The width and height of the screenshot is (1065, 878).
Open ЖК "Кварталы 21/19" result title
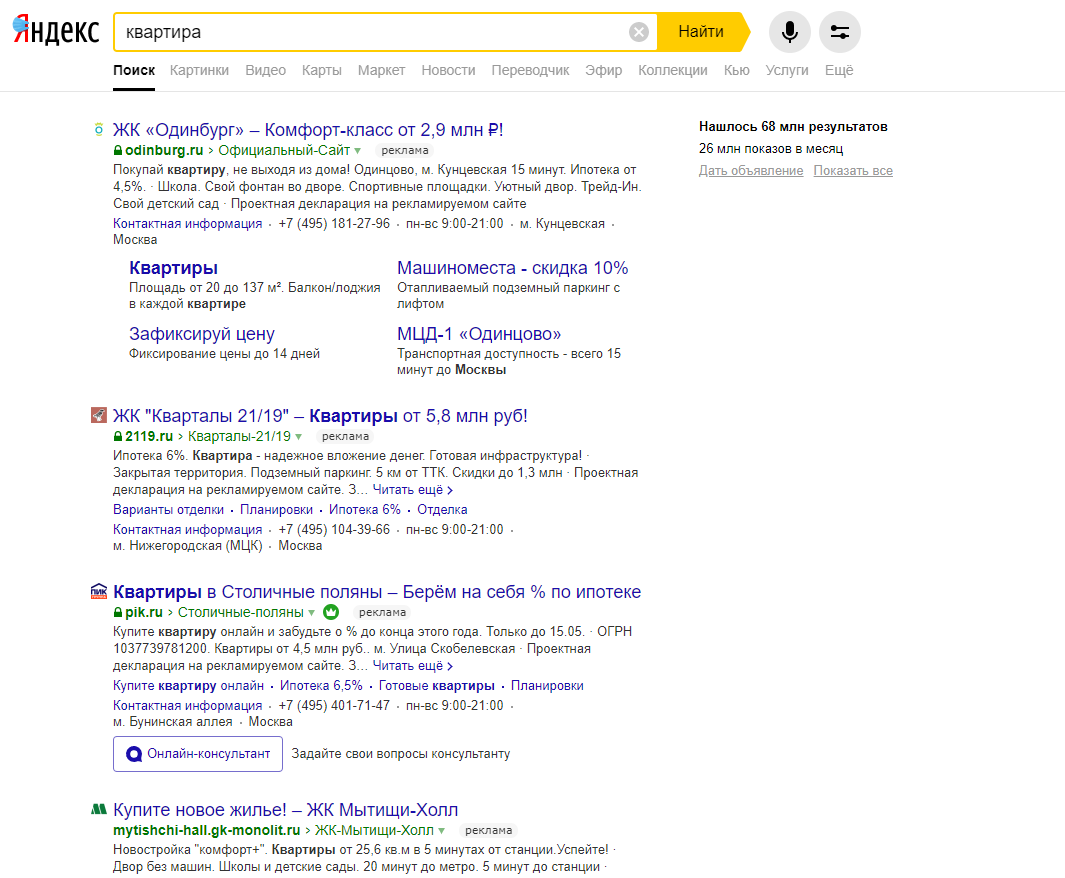320,416
